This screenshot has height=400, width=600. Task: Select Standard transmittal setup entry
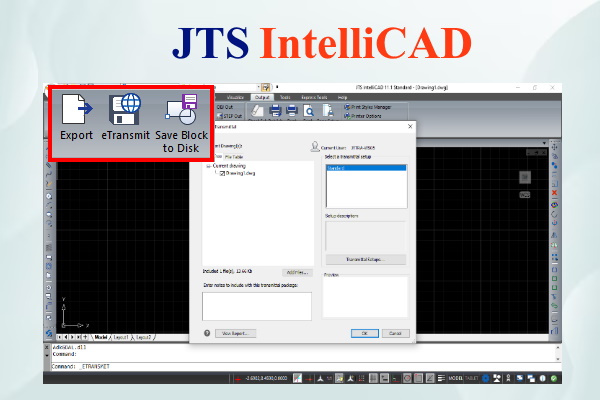pos(366,168)
